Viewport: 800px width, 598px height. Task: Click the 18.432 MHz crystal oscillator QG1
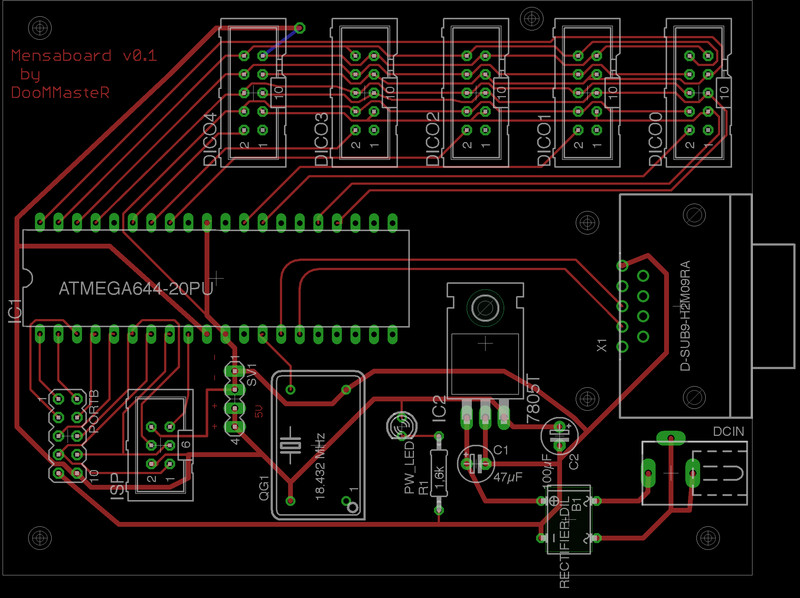318,445
